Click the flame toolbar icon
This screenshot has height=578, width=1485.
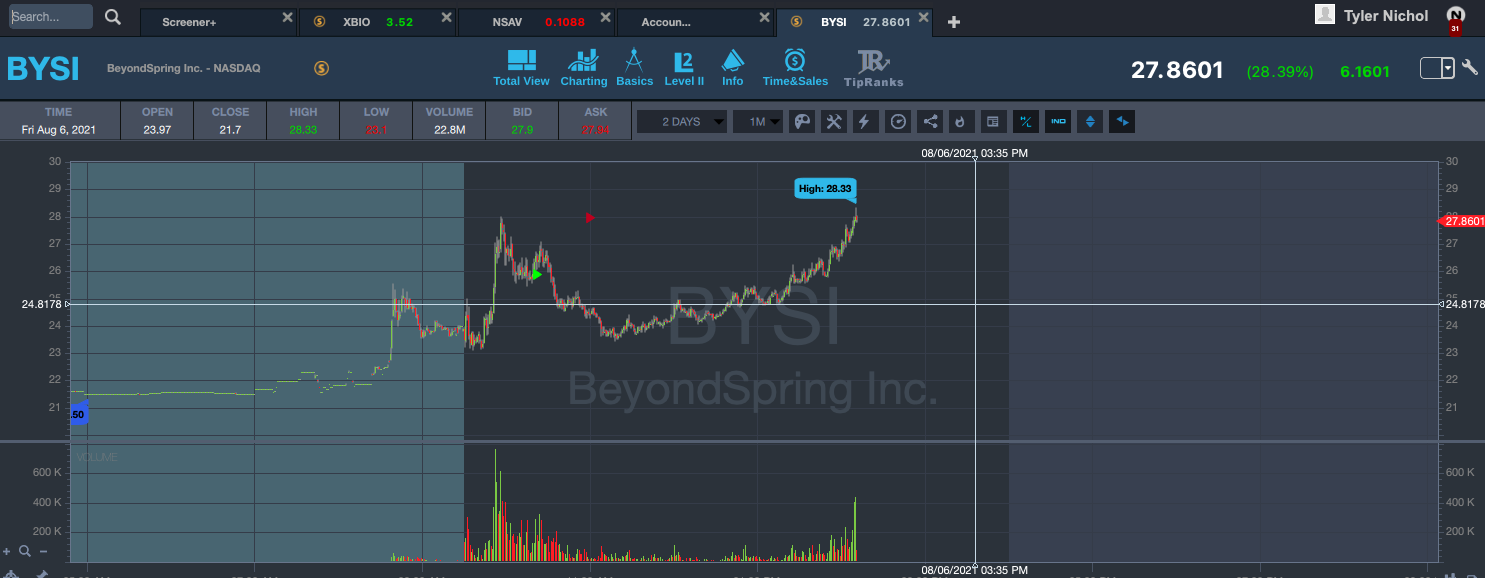click(x=961, y=122)
